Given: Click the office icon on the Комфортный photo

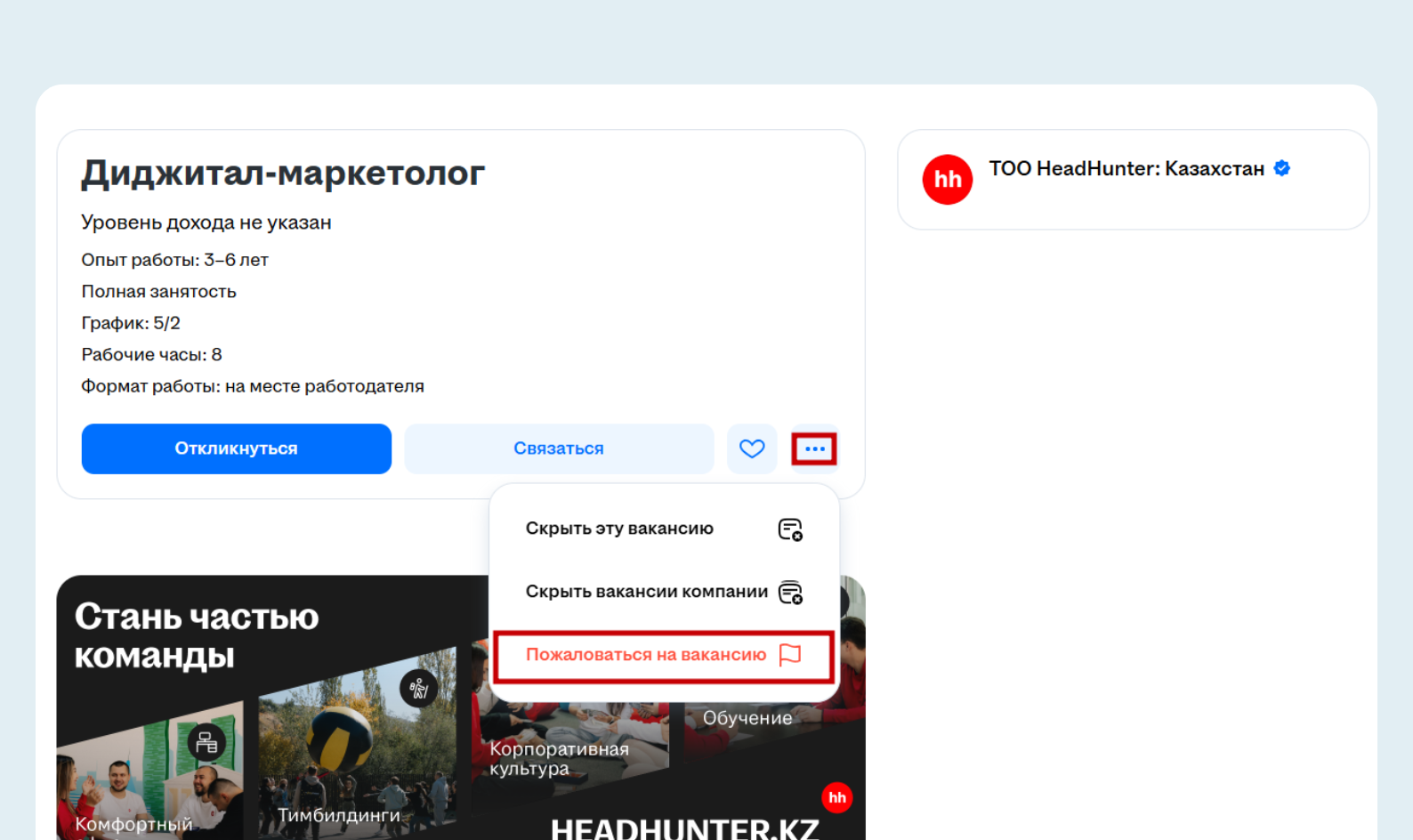Looking at the screenshot, I should 206,742.
